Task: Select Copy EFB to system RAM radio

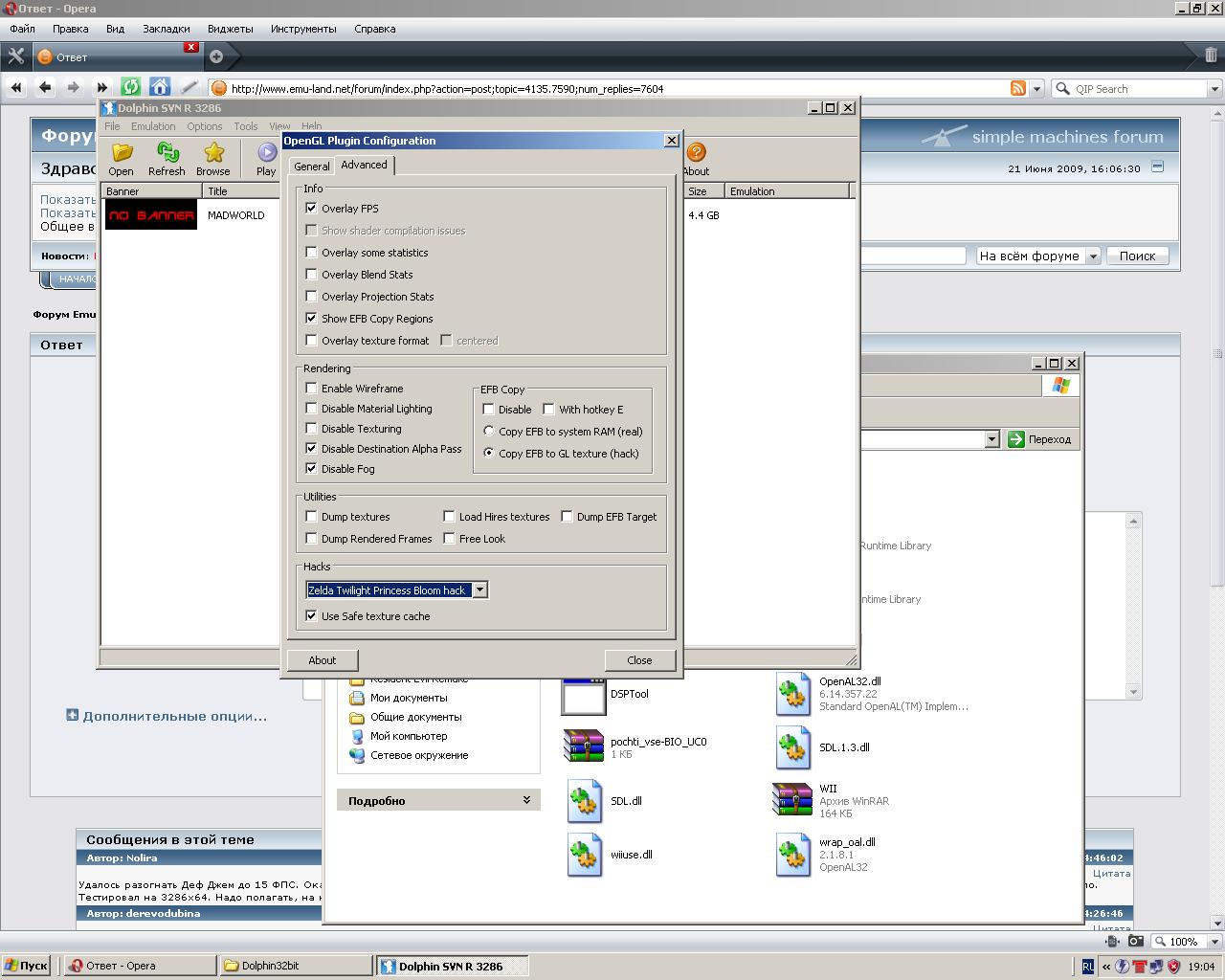Action: coord(489,432)
